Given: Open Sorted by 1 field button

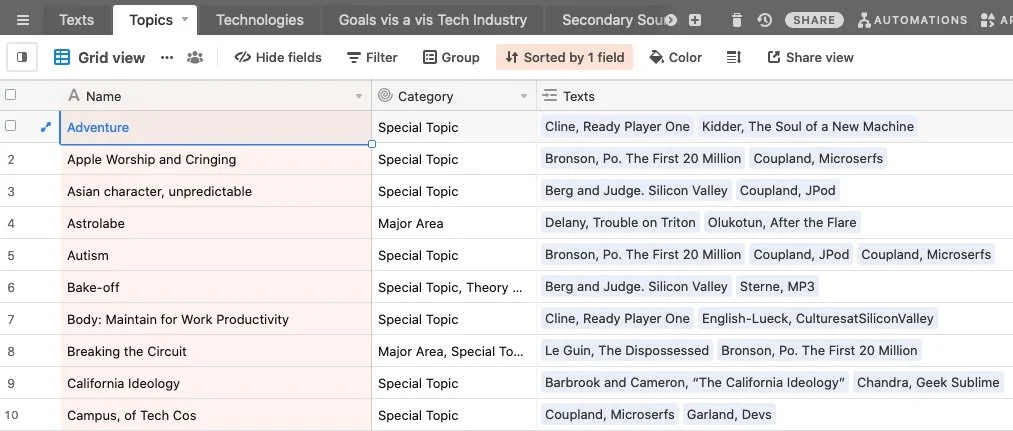Looking at the screenshot, I should point(565,58).
